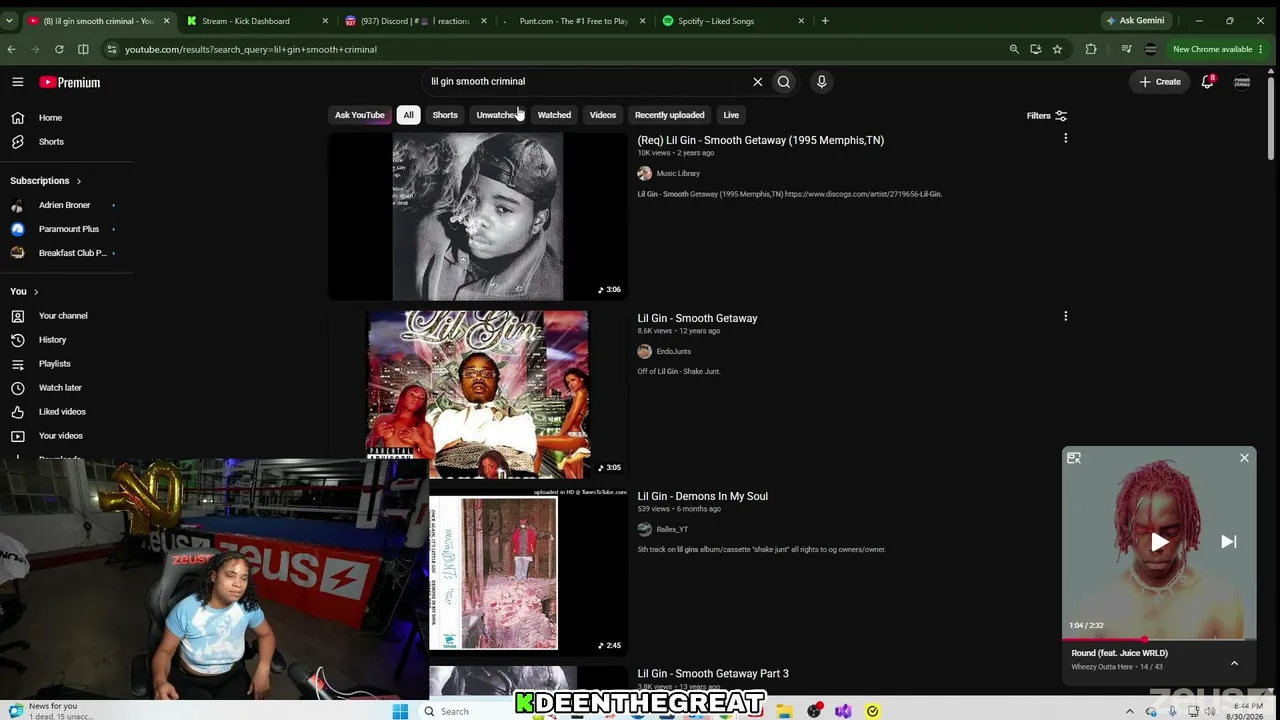This screenshot has height=720, width=1280.
Task: Switch to the Discord browser tab
Action: (415, 21)
